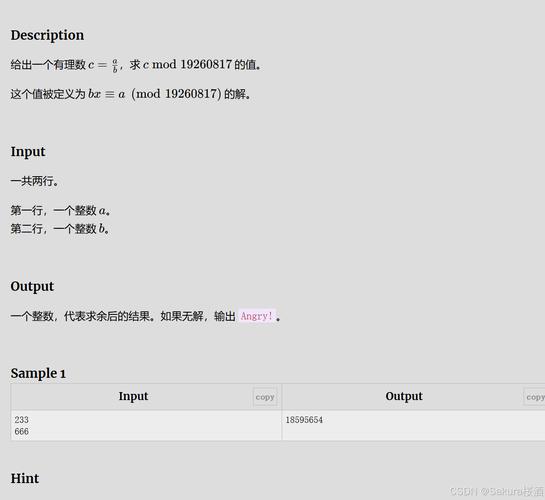The width and height of the screenshot is (545, 500).
Task: Click the congruence bx ≡ a (mod 19260817)
Action: point(155,94)
